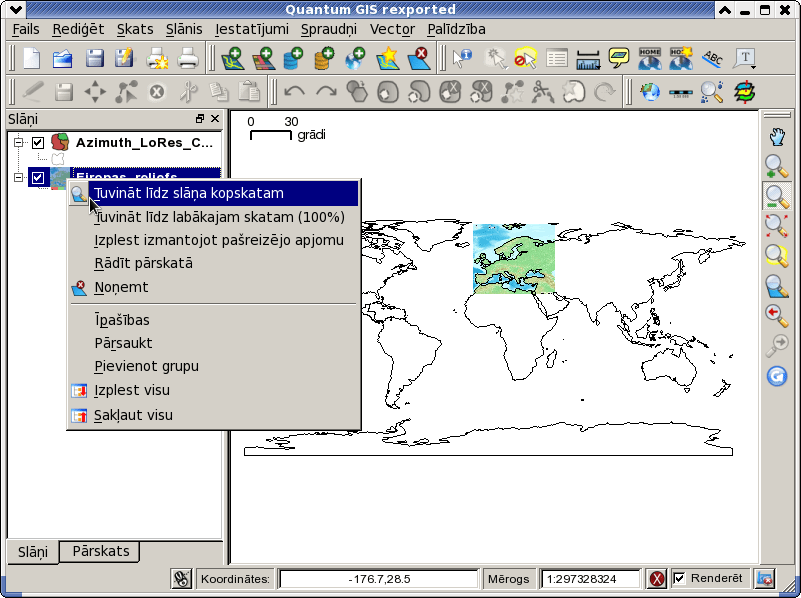Toggle extents display icon beside Koordinātes
This screenshot has width=801, height=598.
pyautogui.click(x=181, y=579)
